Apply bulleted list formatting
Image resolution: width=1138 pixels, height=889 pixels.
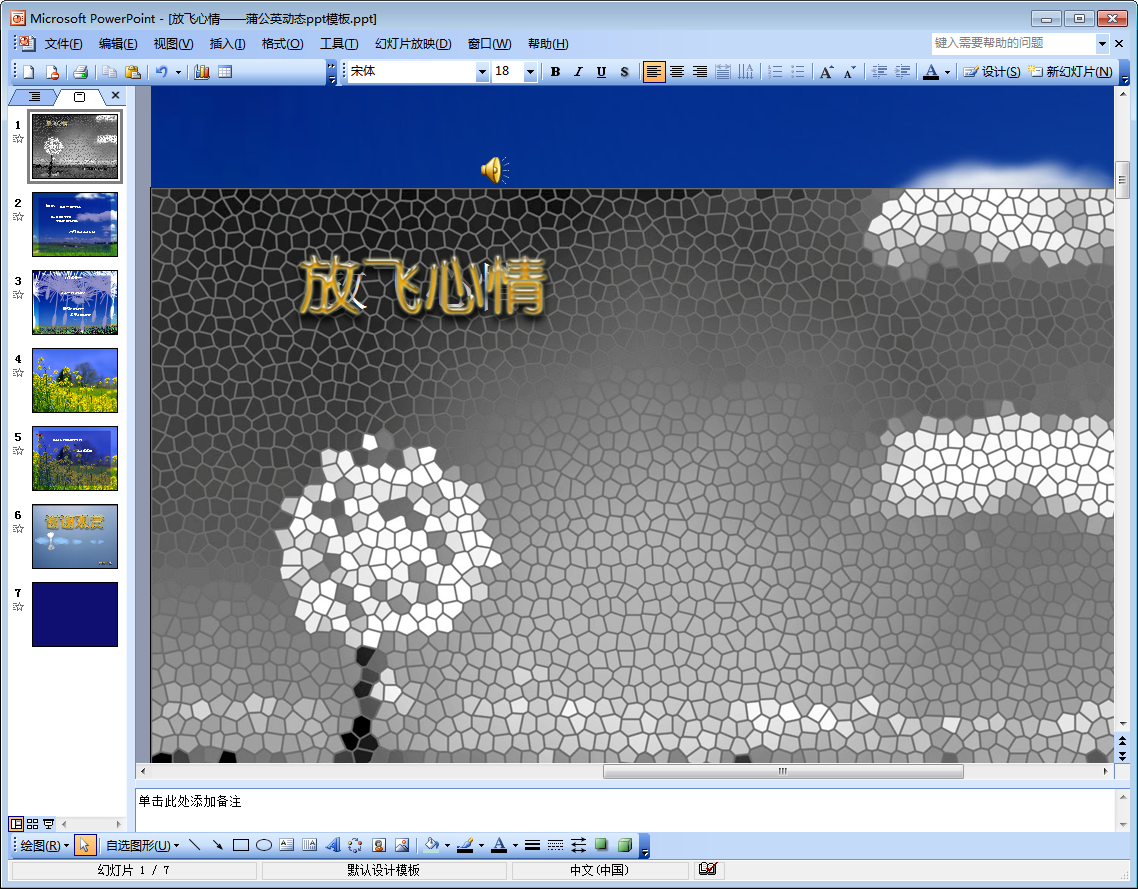pyautogui.click(x=798, y=72)
